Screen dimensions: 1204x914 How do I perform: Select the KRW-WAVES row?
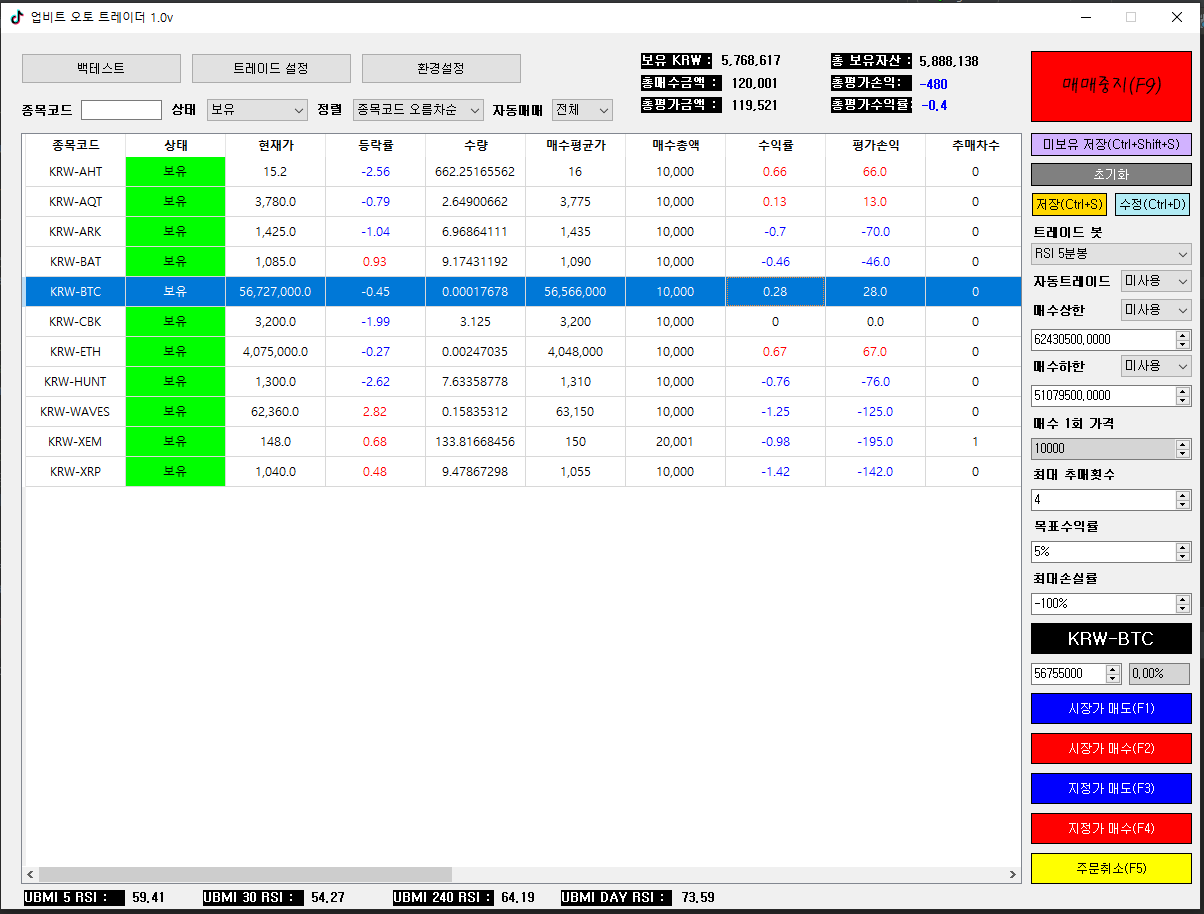tap(523, 412)
